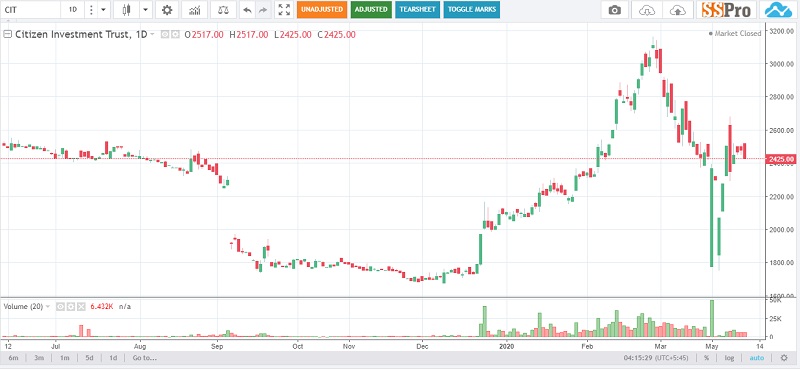Click the Go to... date link

144,358
